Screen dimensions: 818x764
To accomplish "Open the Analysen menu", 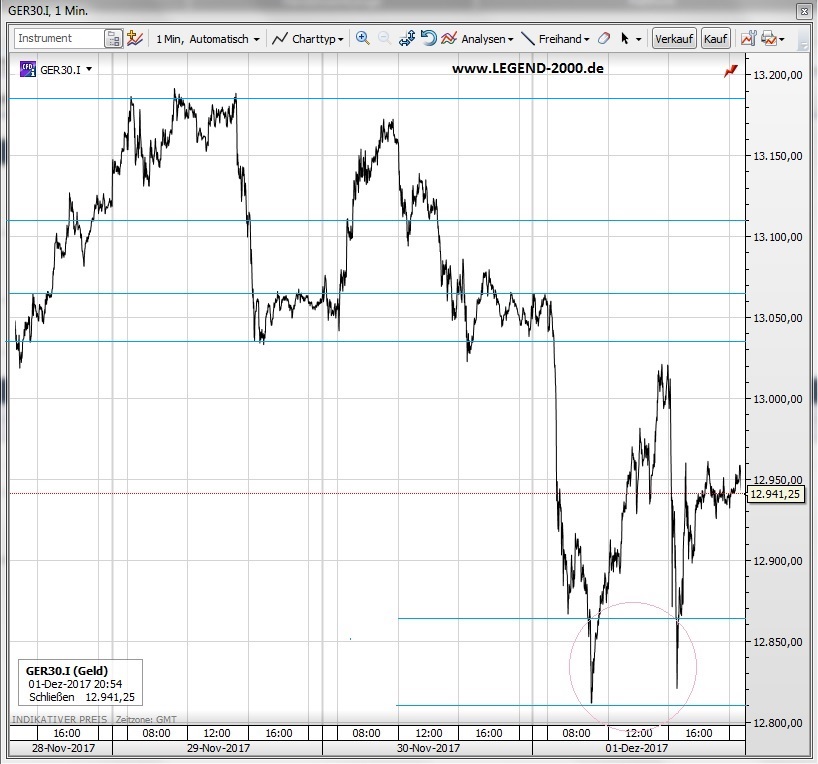I will point(478,39).
